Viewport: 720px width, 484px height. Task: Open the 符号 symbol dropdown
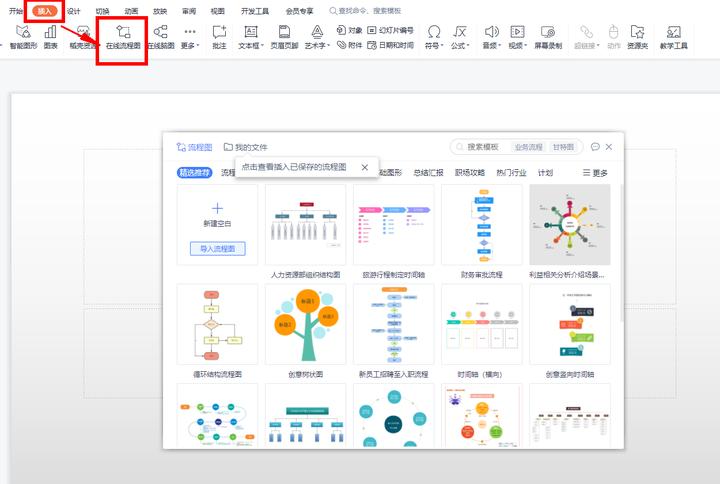pyautogui.click(x=433, y=37)
